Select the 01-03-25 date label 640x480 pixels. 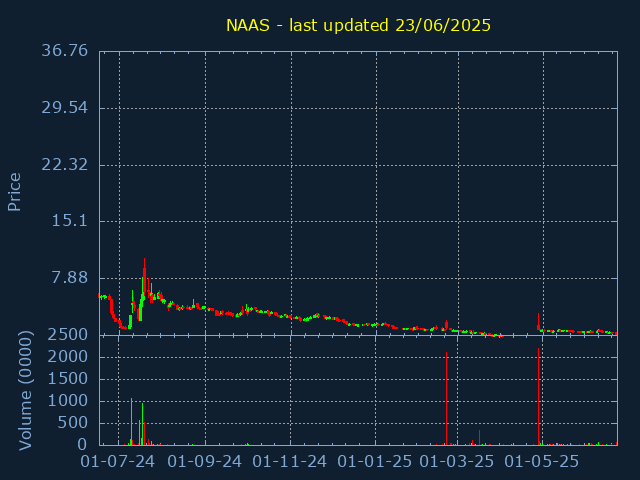click(x=457, y=462)
